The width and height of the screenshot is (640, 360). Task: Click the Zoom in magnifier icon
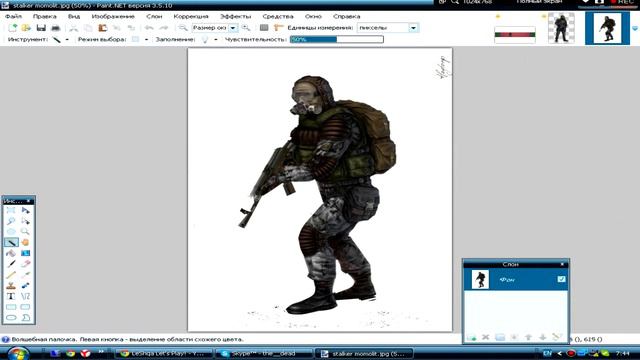(246, 28)
